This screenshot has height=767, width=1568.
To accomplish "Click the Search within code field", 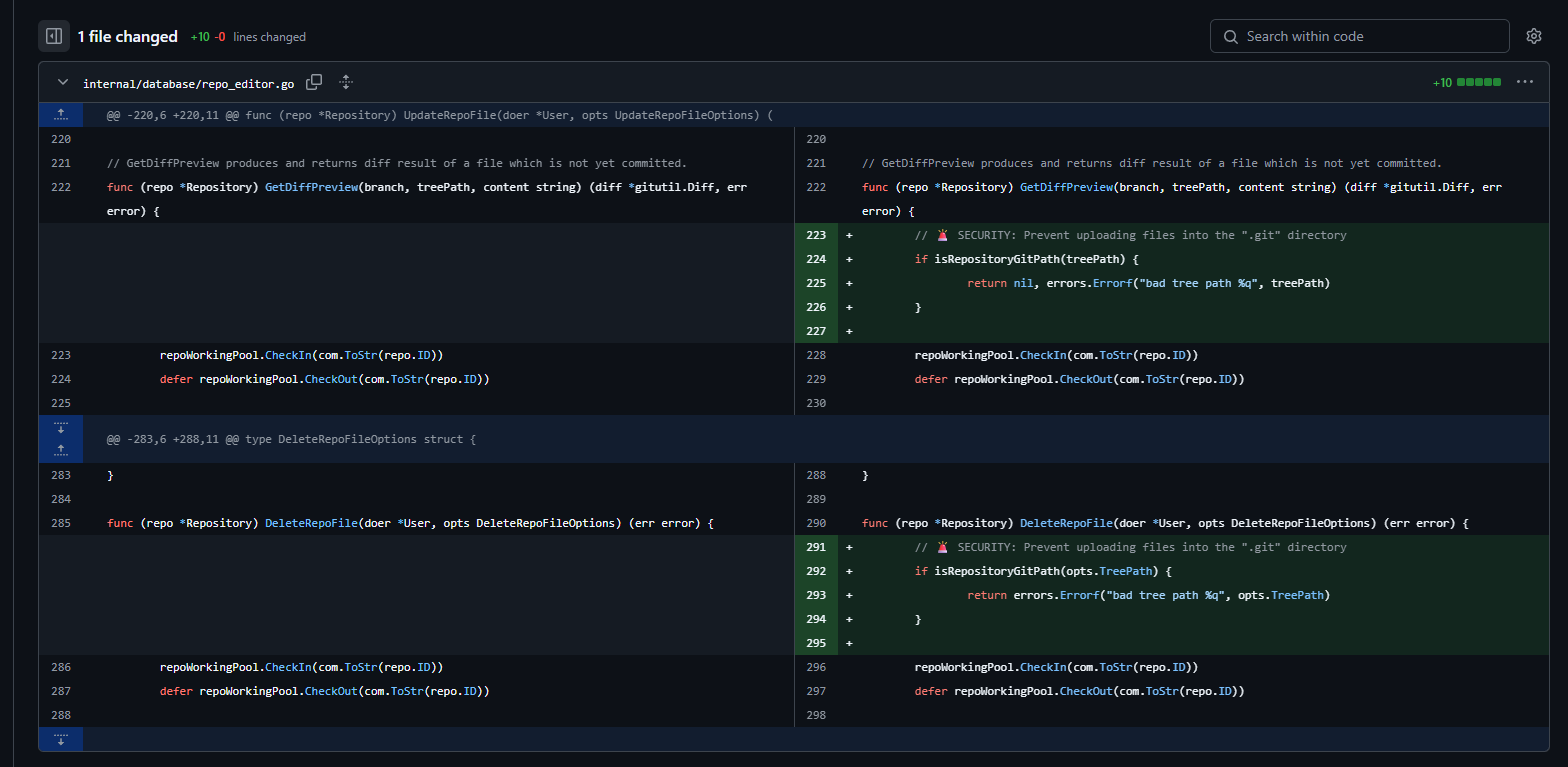I will [x=1359, y=37].
